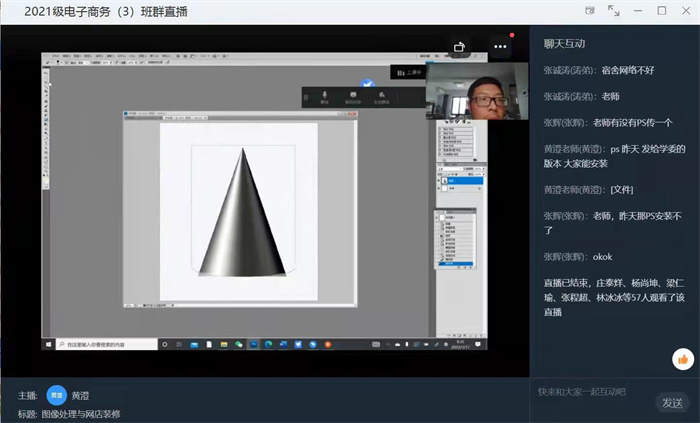Click the Windows Start button in shared screen
700x423 pixels.
tap(49, 343)
